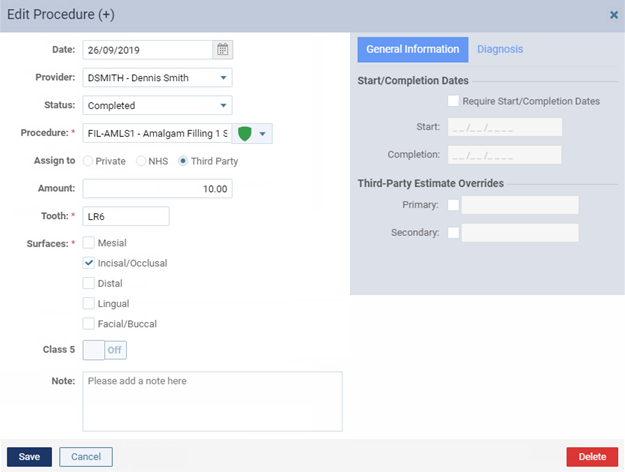625x472 pixels.
Task: Check the Mesial surface checkbox
Action: [x=88, y=243]
